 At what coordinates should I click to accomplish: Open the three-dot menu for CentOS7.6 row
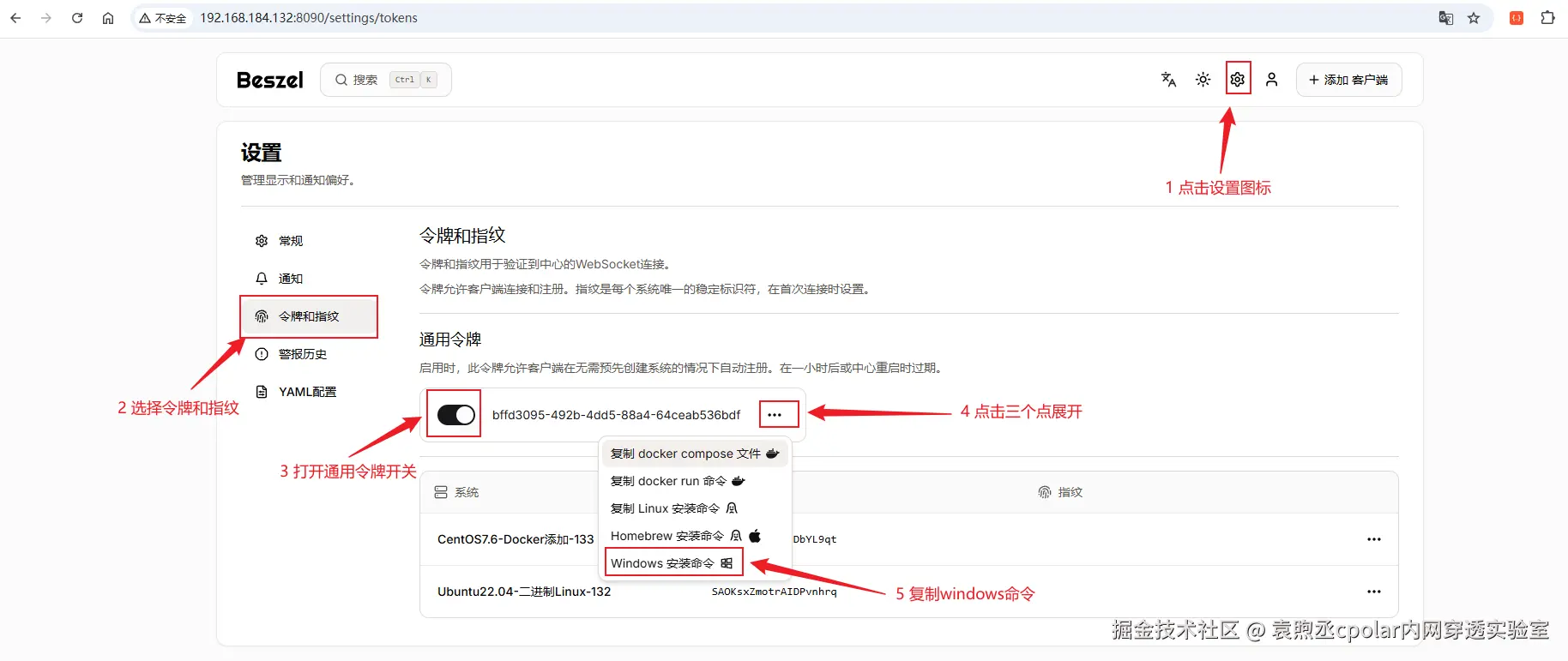coord(1374,539)
